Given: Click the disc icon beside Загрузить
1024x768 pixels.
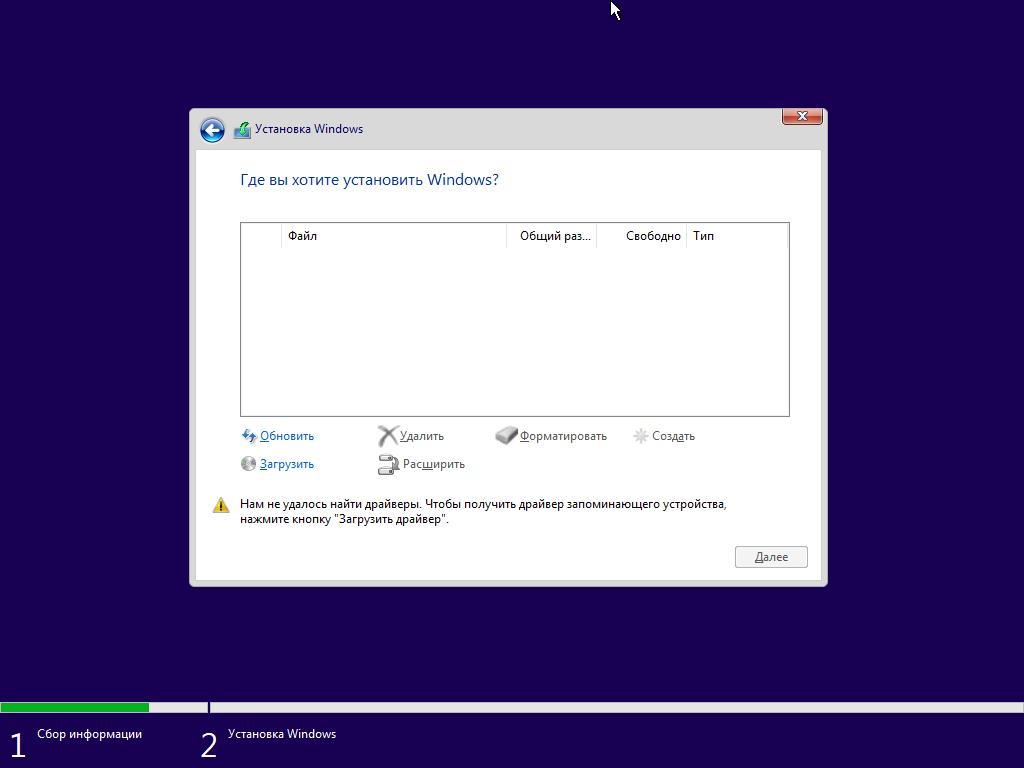Looking at the screenshot, I should pos(248,464).
